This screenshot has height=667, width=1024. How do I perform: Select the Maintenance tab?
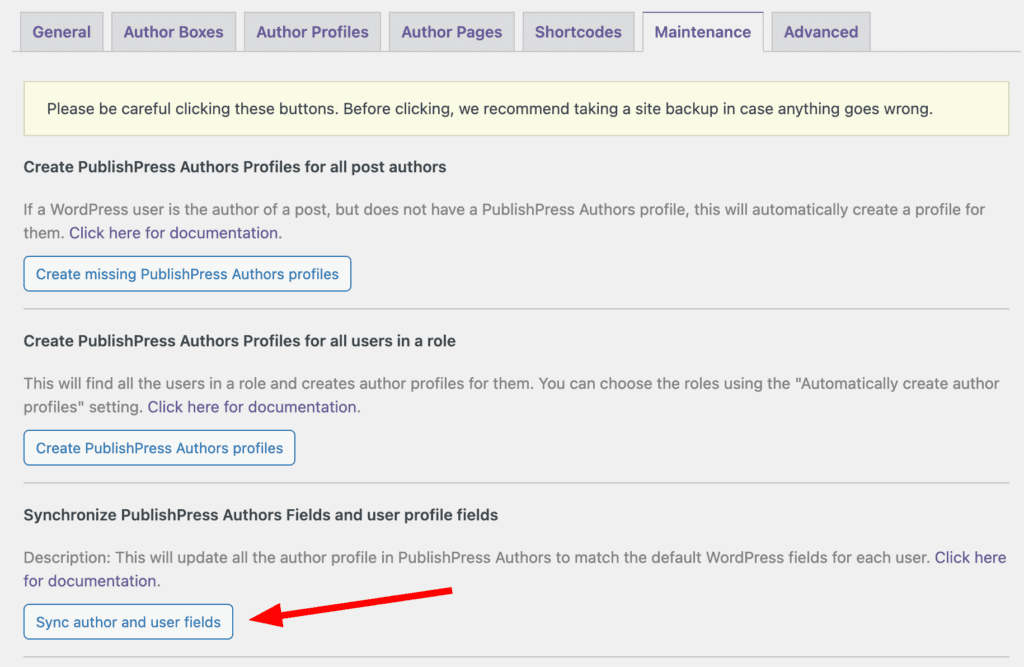[703, 31]
